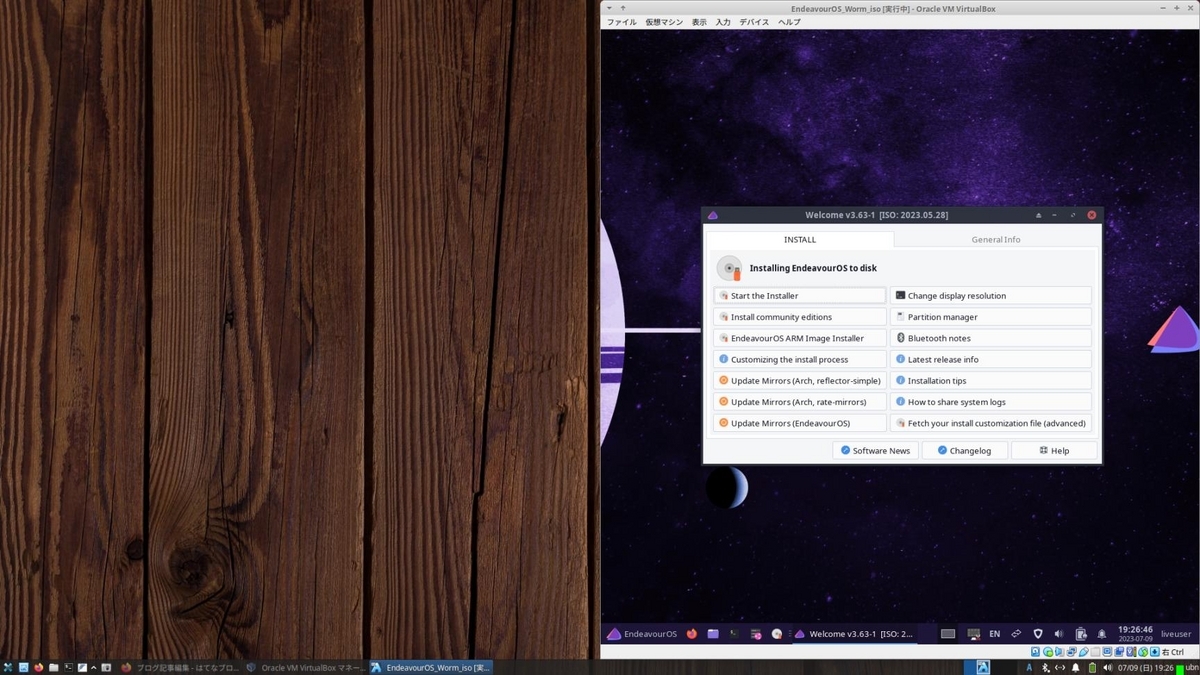The width and height of the screenshot is (1200, 675).
Task: Click Install community editions button
Action: (x=800, y=317)
